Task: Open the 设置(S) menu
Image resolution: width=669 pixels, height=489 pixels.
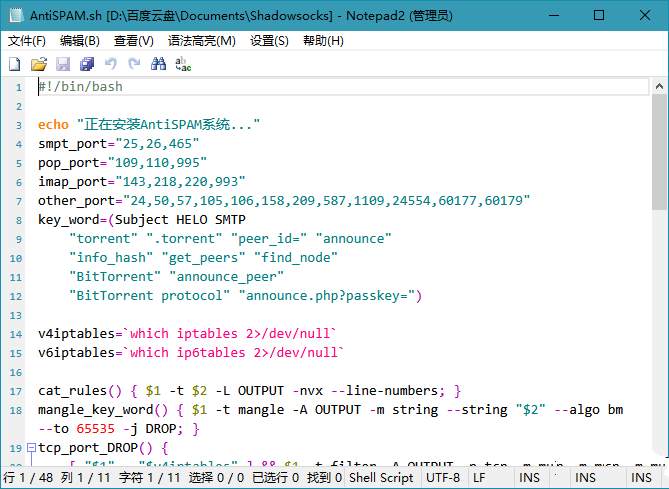Action: tap(269, 41)
